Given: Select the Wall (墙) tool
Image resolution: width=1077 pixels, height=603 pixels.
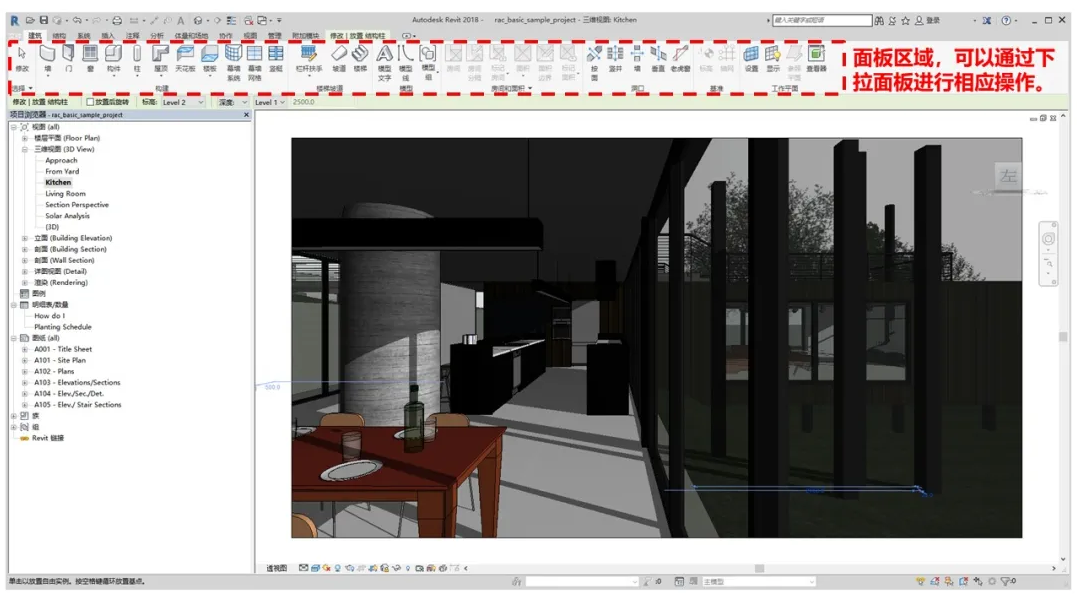Looking at the screenshot, I should click(x=47, y=58).
